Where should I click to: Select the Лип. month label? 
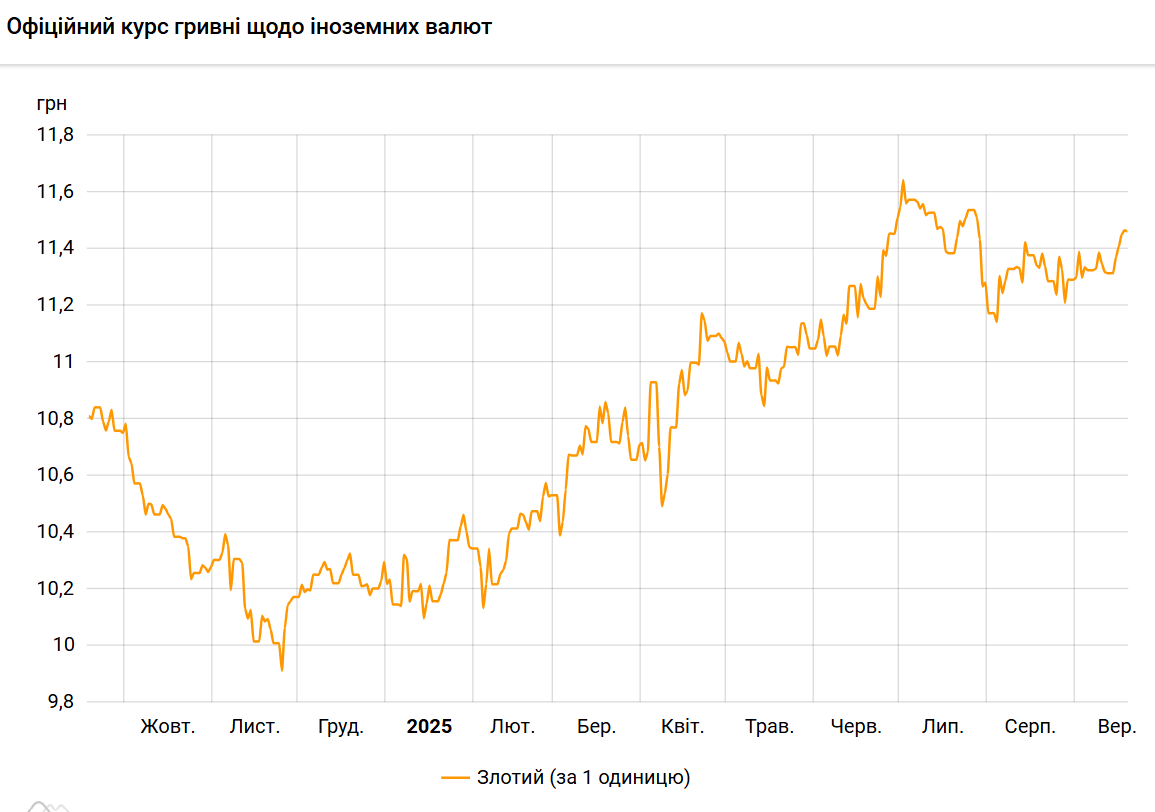tap(943, 727)
